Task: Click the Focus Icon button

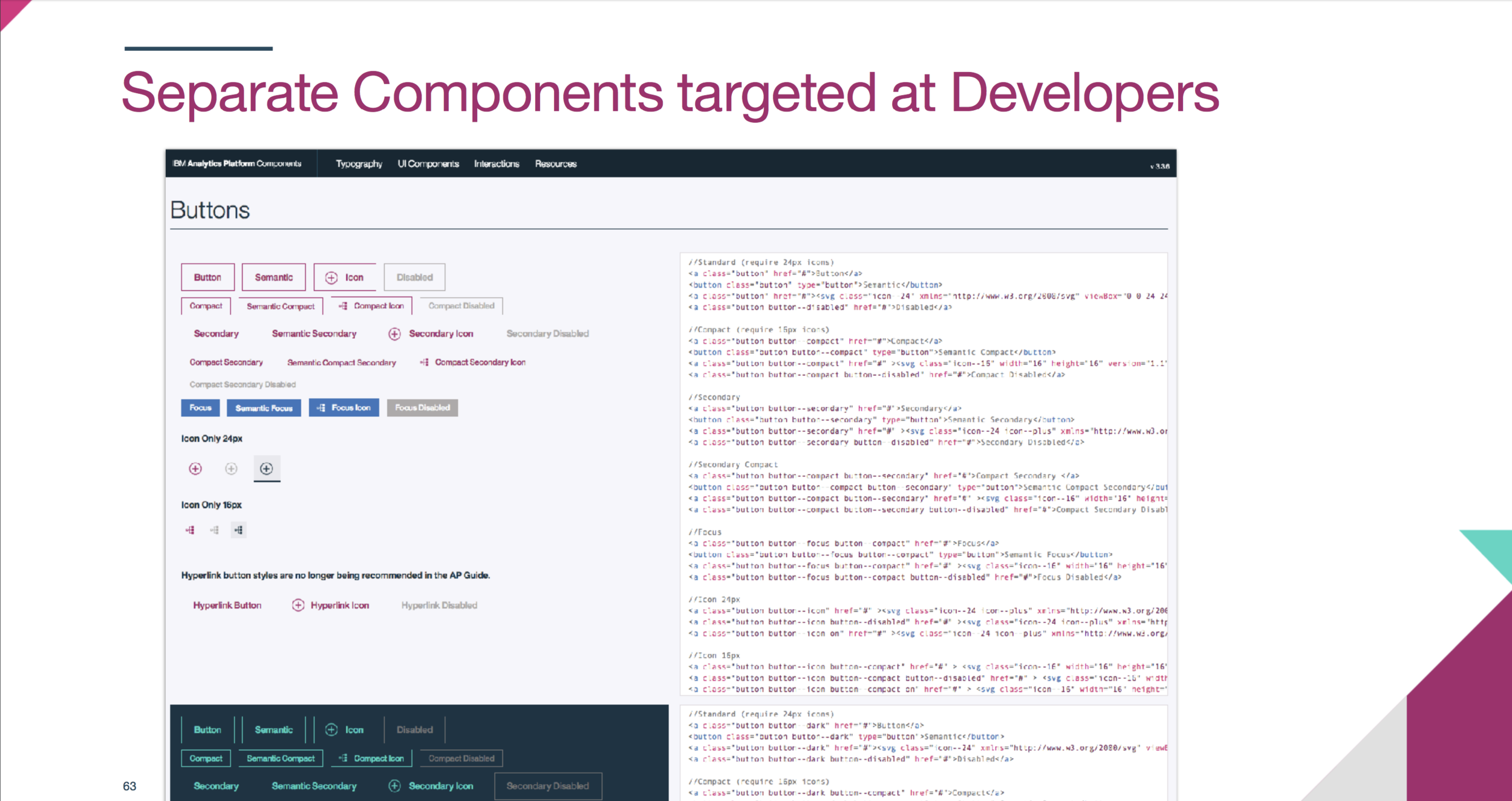Action: click(344, 407)
